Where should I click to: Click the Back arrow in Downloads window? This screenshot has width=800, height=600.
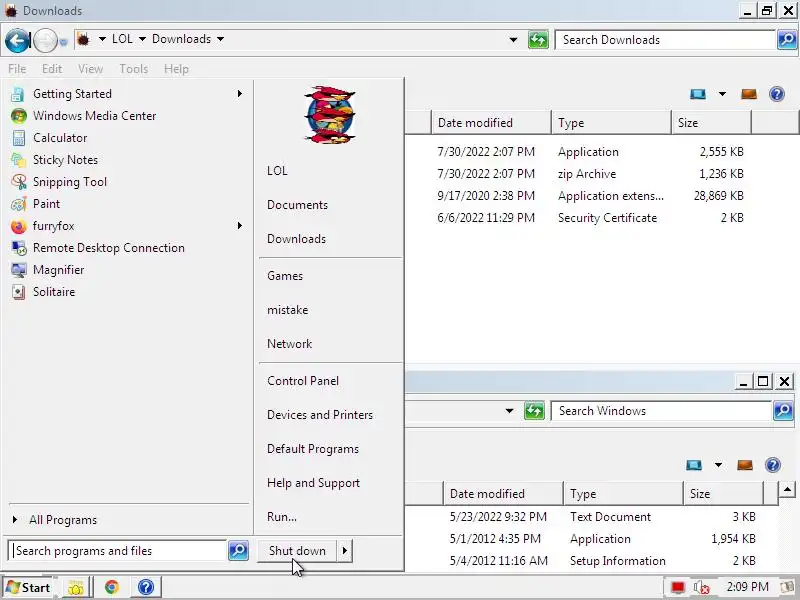pyautogui.click(x=17, y=40)
